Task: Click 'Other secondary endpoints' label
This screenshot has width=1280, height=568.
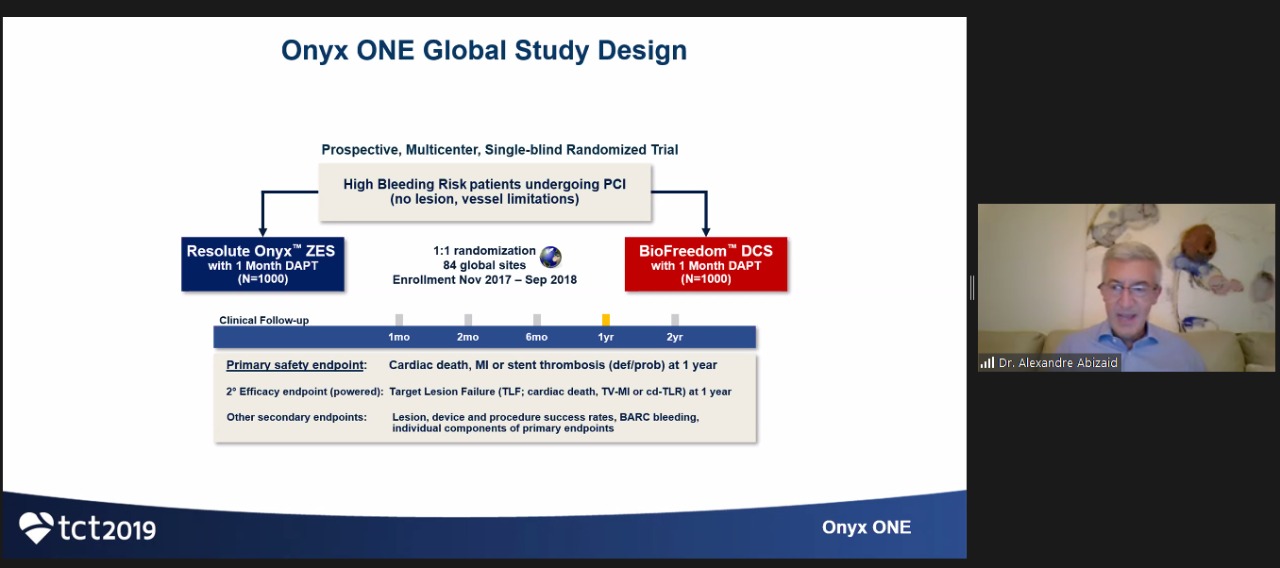Action: tap(296, 417)
